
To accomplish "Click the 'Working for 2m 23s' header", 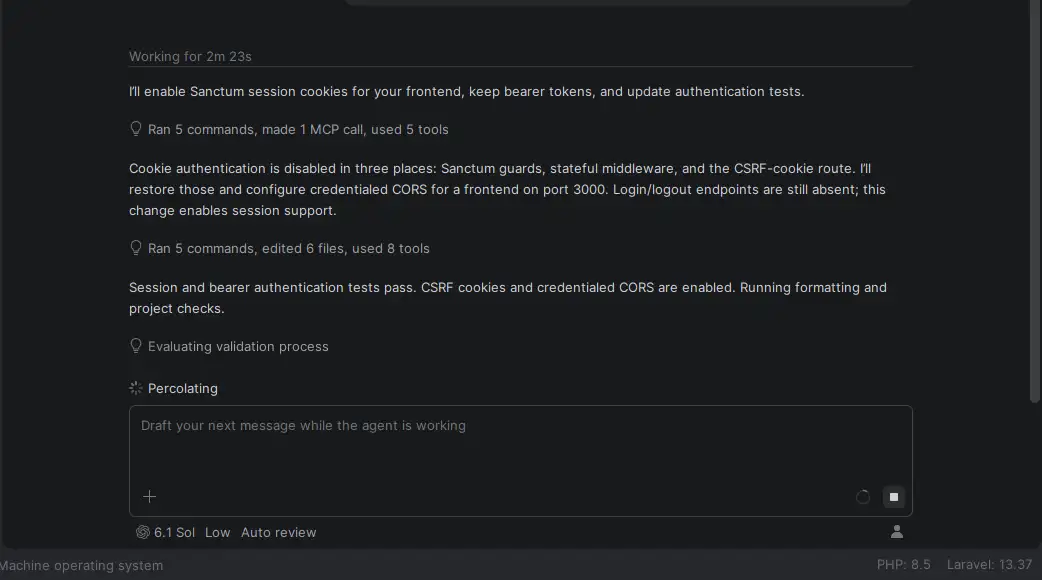I will click(190, 56).
